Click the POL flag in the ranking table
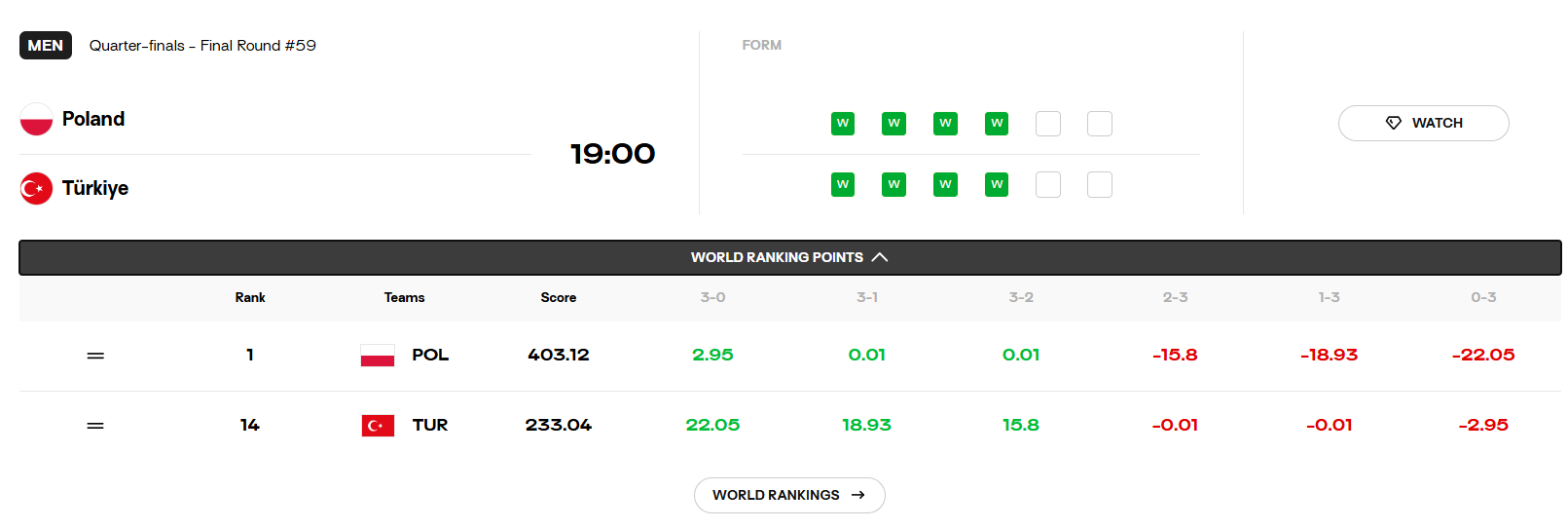Viewport: 1568px width, 529px height. click(x=378, y=356)
